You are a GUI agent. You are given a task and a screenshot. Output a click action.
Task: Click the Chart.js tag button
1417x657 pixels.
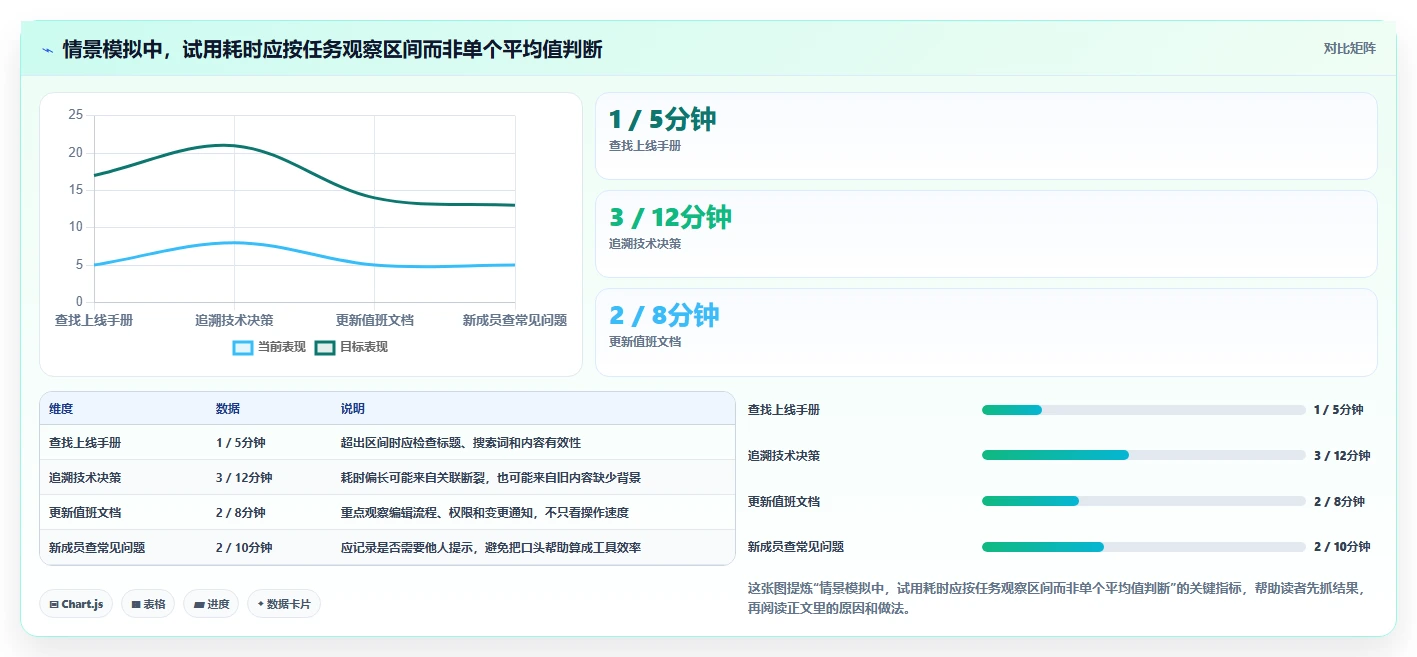tap(76, 604)
